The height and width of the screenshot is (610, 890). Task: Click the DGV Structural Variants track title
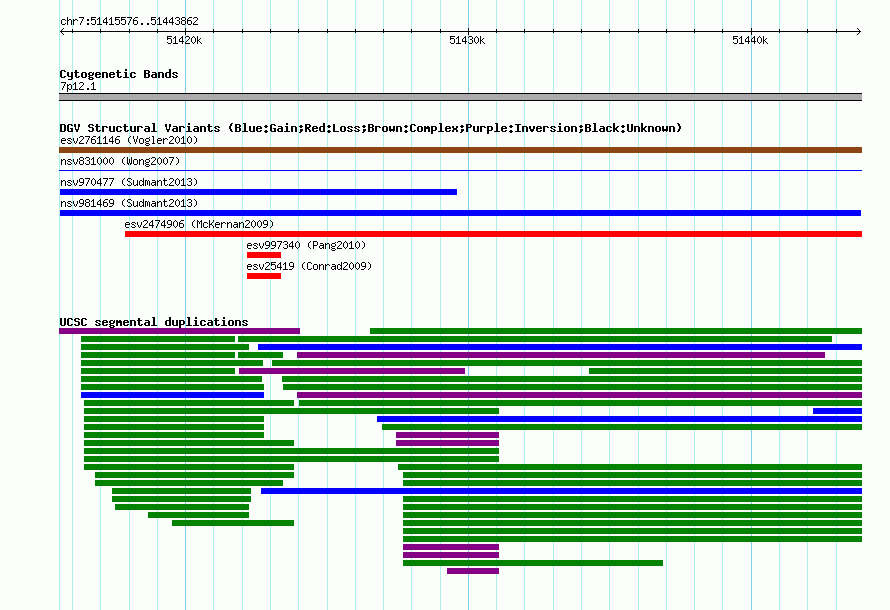coord(371,128)
